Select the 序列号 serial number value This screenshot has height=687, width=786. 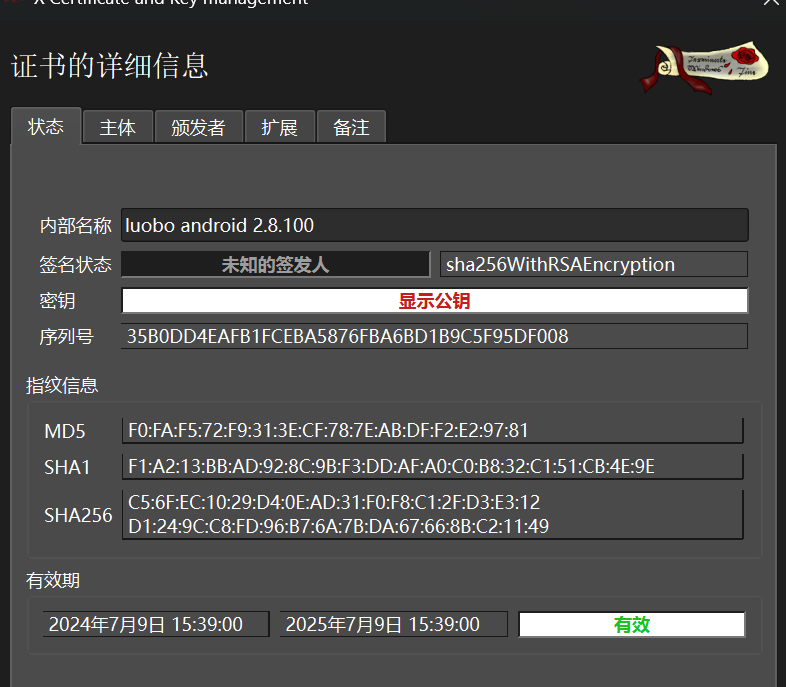tap(434, 337)
